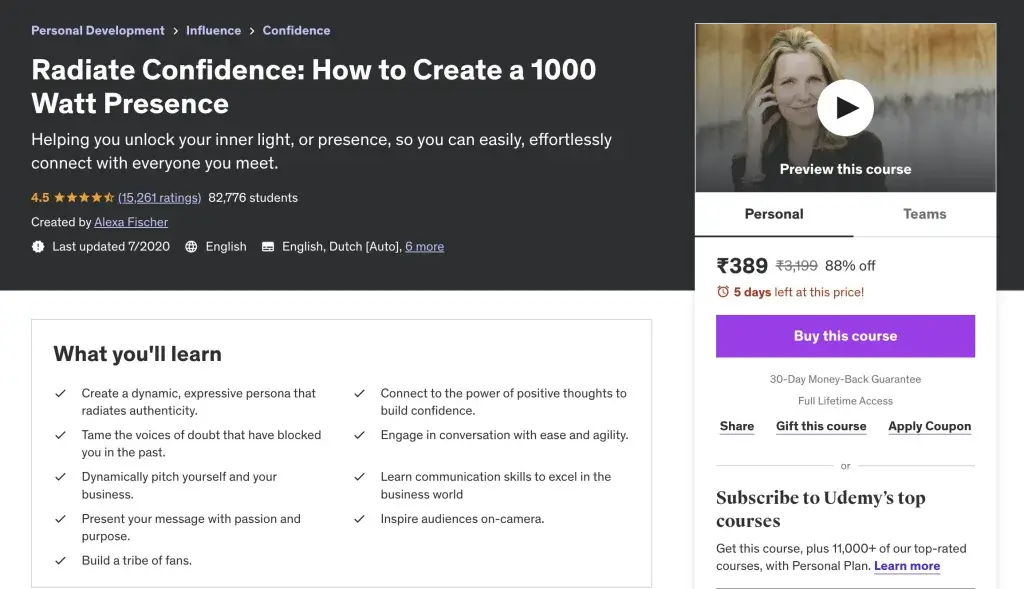1024x589 pixels.
Task: Click the alarm clock price timer icon
Action: 723,292
